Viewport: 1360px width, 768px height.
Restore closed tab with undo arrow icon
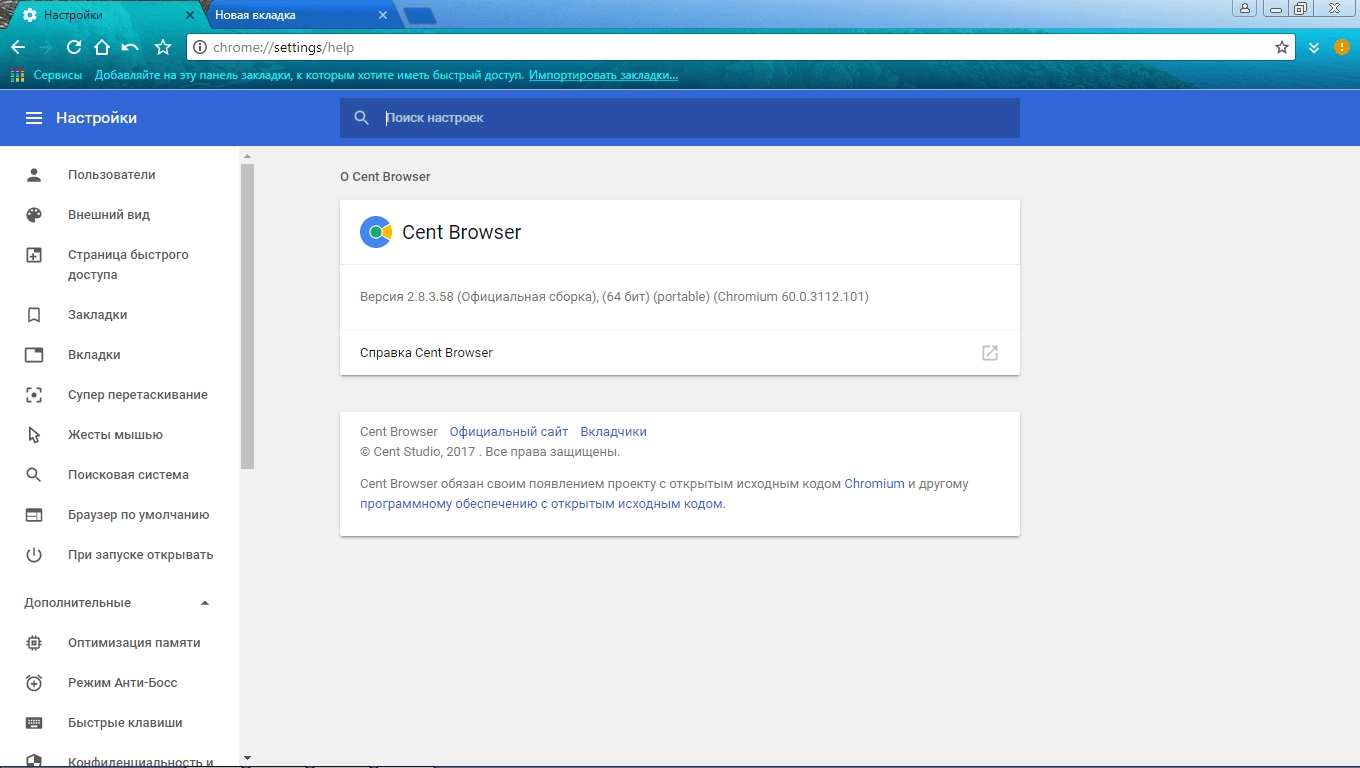tap(130, 47)
